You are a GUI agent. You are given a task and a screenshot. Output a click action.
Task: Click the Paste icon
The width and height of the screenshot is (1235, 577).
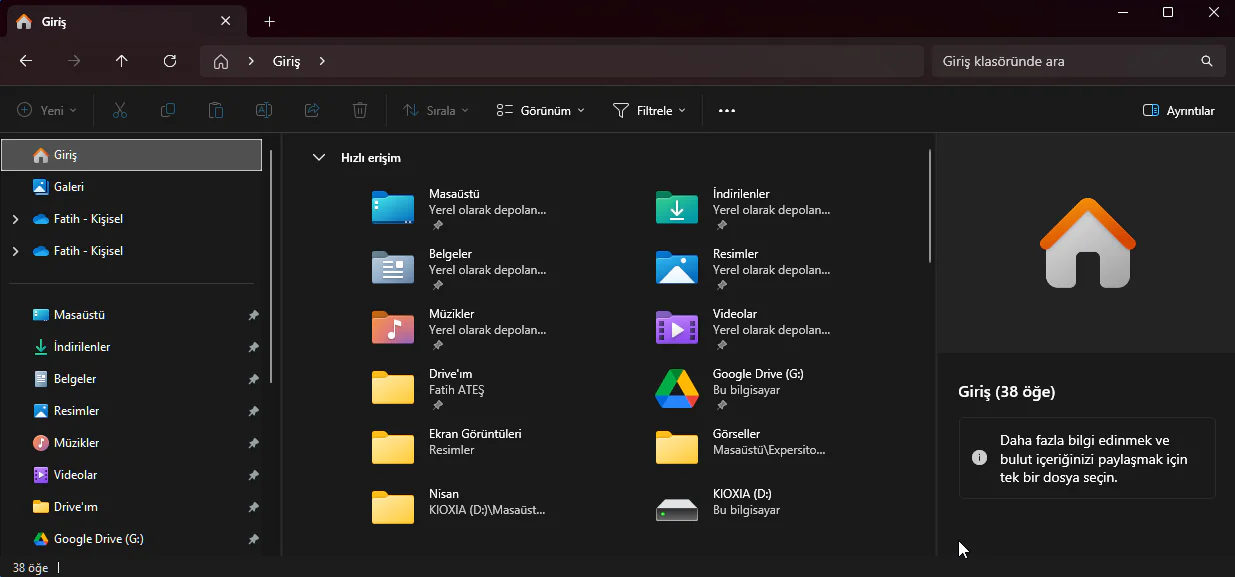(215, 110)
